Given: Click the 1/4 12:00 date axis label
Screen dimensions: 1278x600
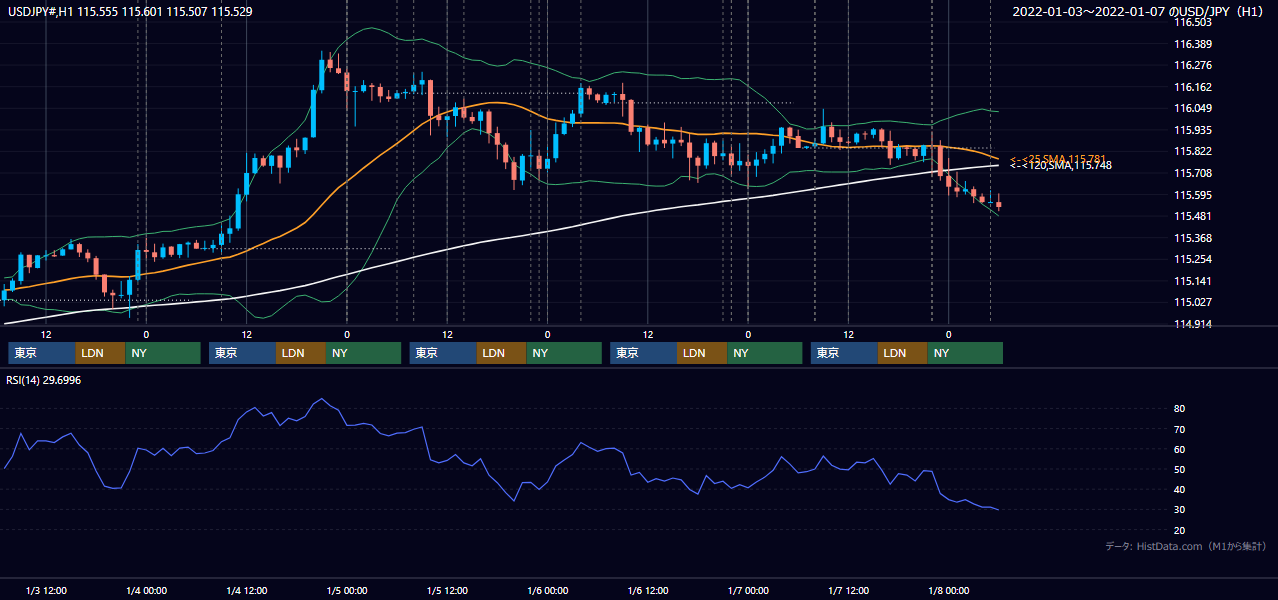Looking at the screenshot, I should [246, 590].
